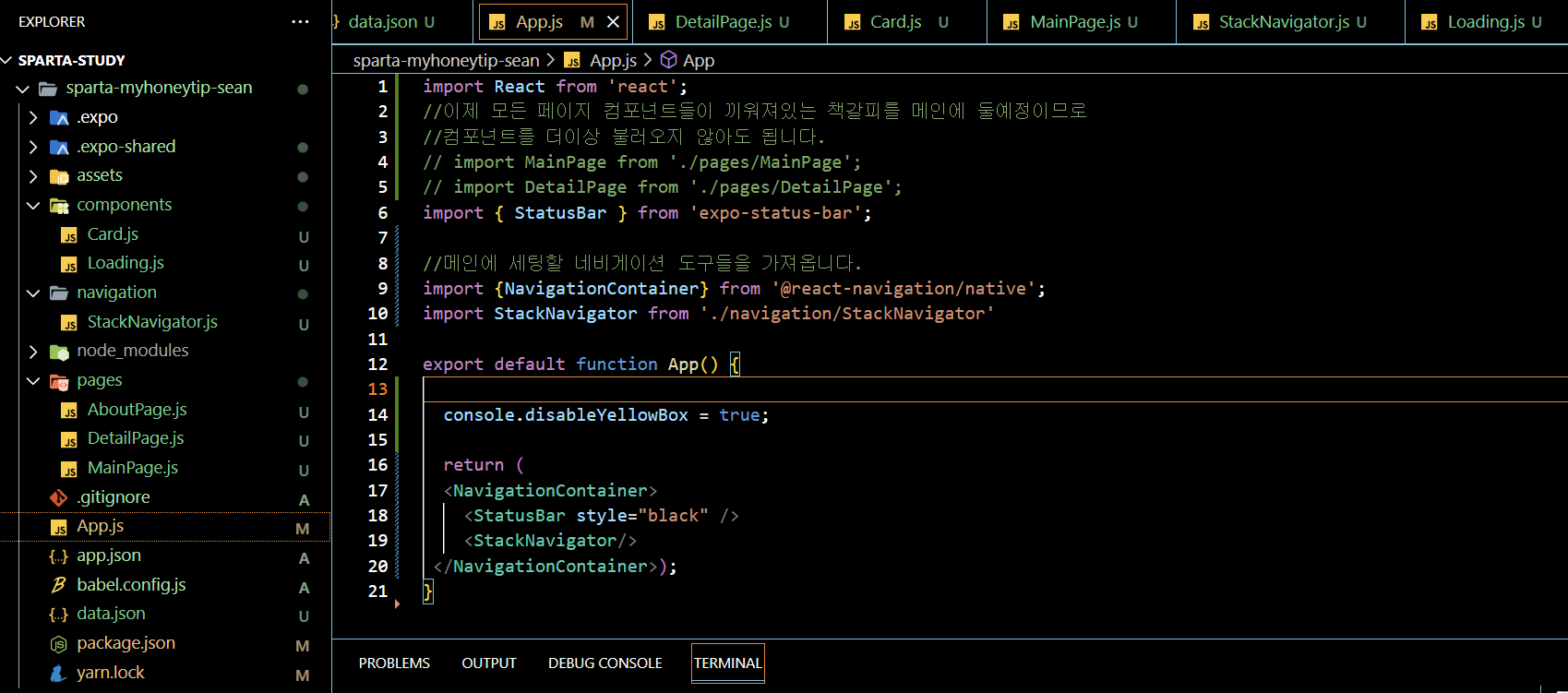1568x693 pixels.
Task: Expand the node_modules folder
Action: [33, 352]
